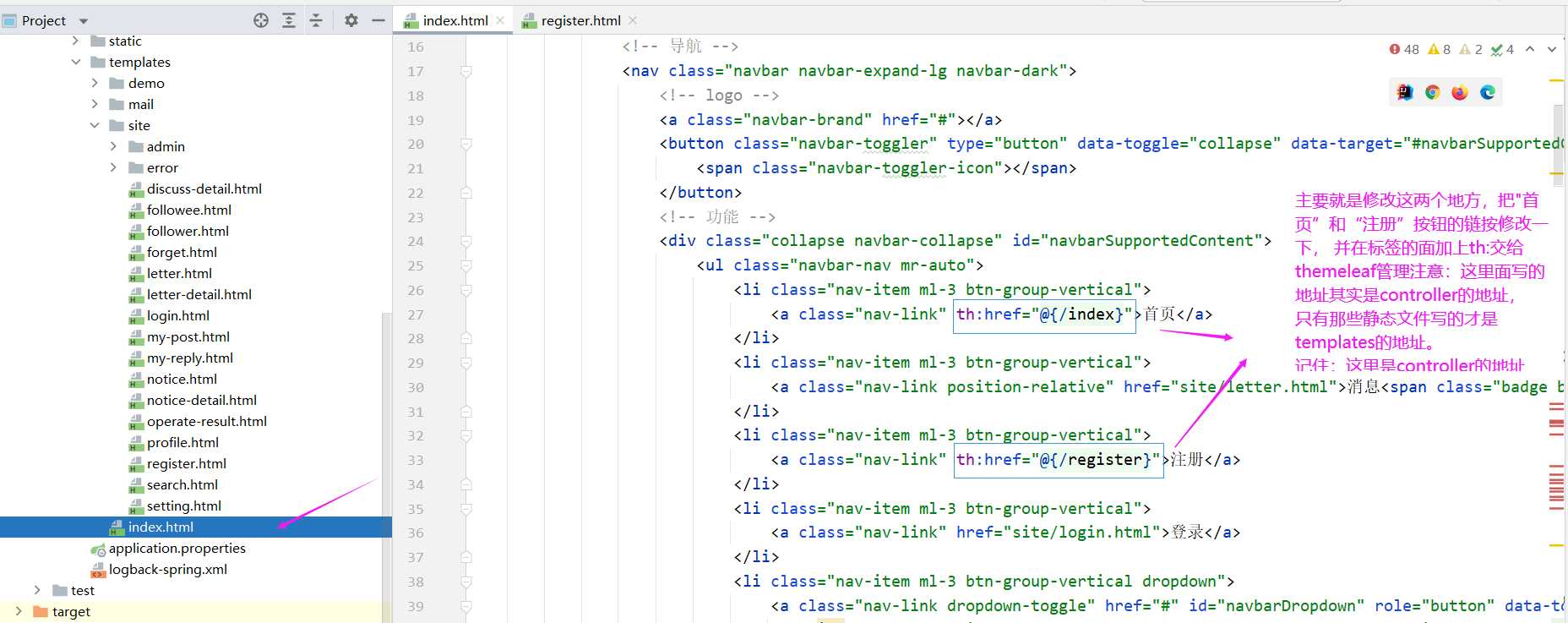The height and width of the screenshot is (623, 1568).
Task: Click the 48 errors indicator
Action: pyautogui.click(x=1404, y=49)
